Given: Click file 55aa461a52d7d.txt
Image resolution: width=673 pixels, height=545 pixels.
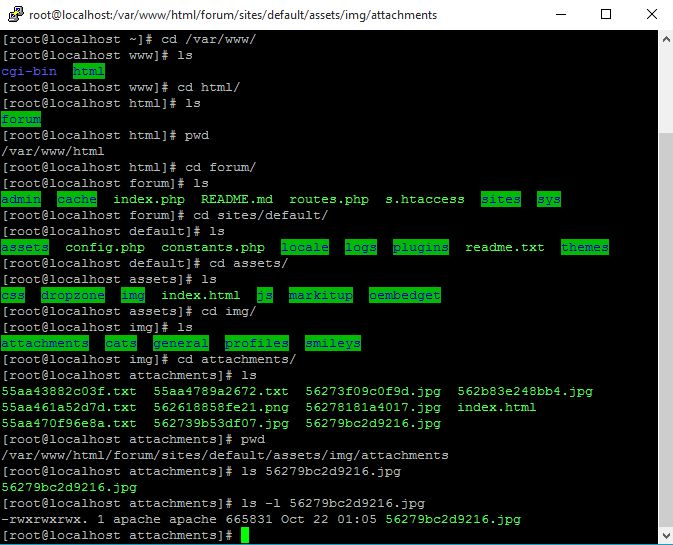Looking at the screenshot, I should tap(69, 407).
